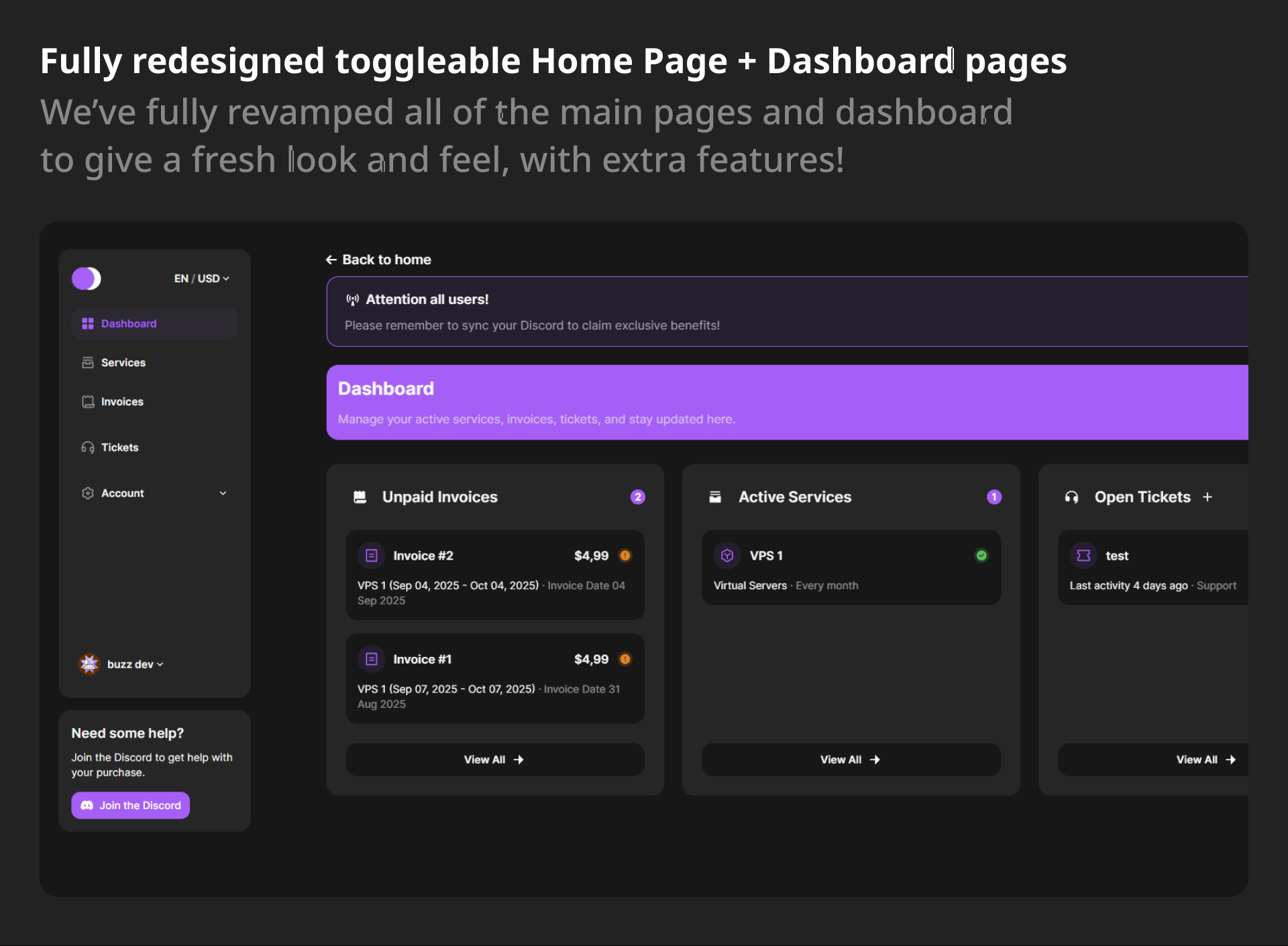Click the buzz dev avatar image

click(x=89, y=664)
